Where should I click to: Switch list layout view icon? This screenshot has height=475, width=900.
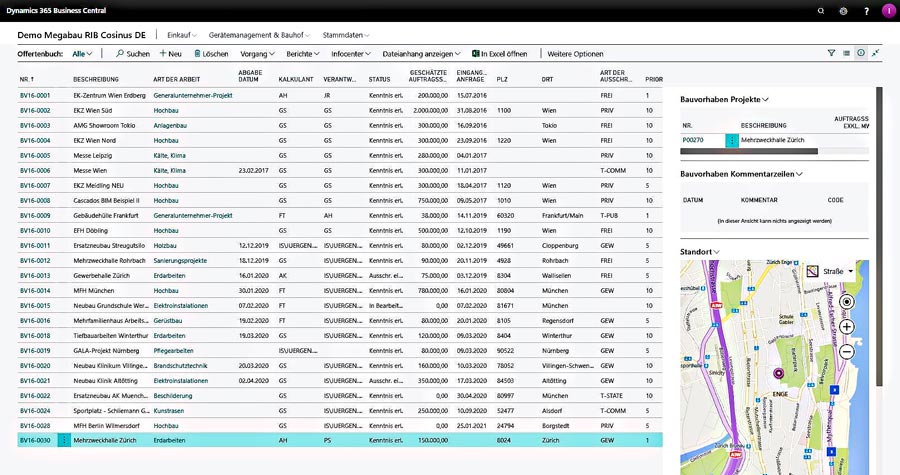tap(846, 53)
